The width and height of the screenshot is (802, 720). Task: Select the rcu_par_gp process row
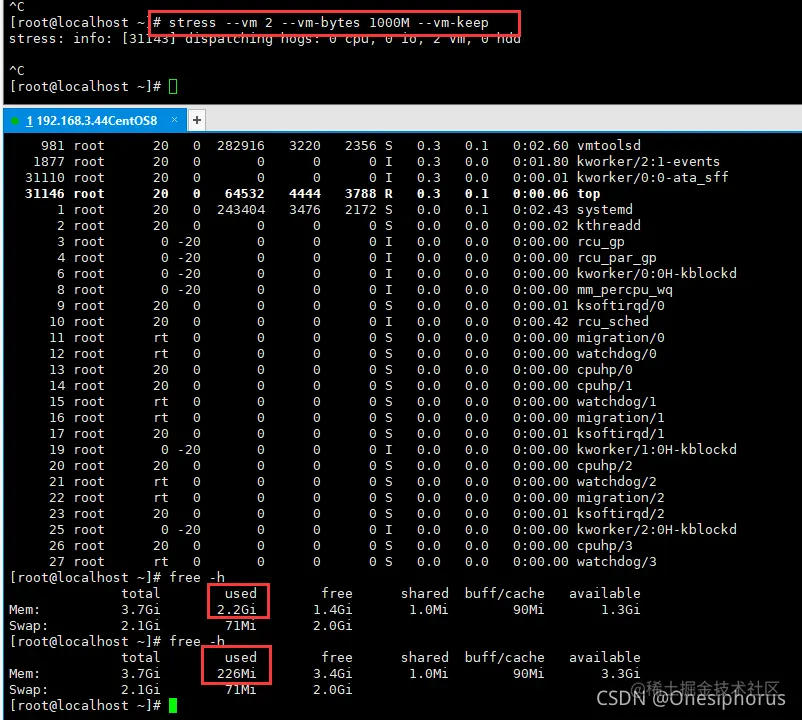click(x=356, y=258)
